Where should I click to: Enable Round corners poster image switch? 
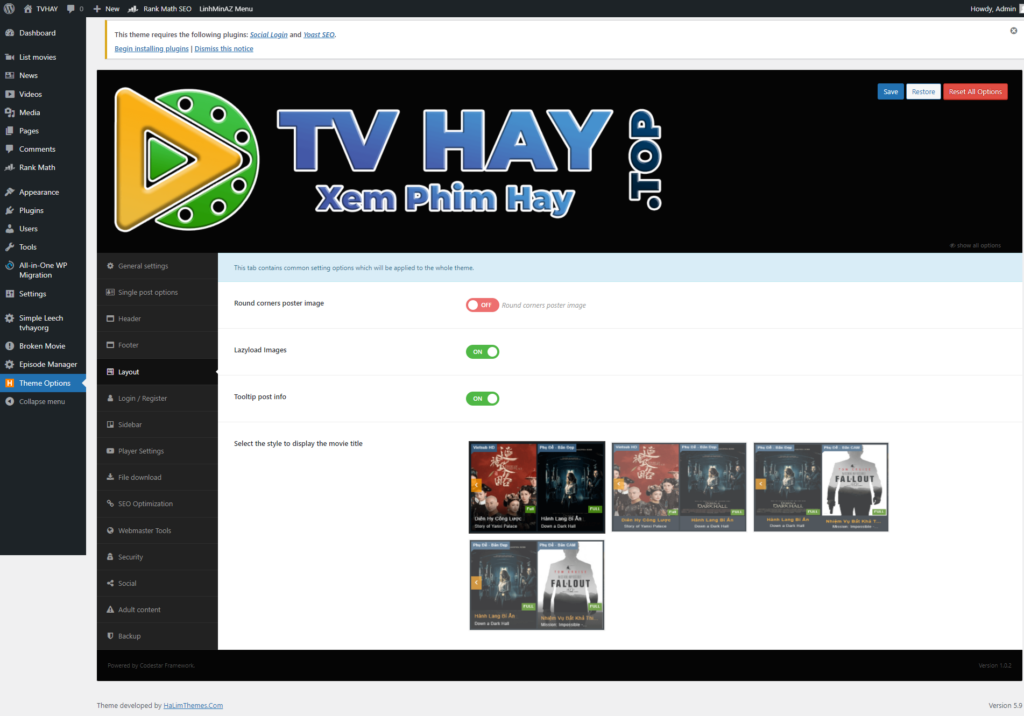[x=482, y=305]
